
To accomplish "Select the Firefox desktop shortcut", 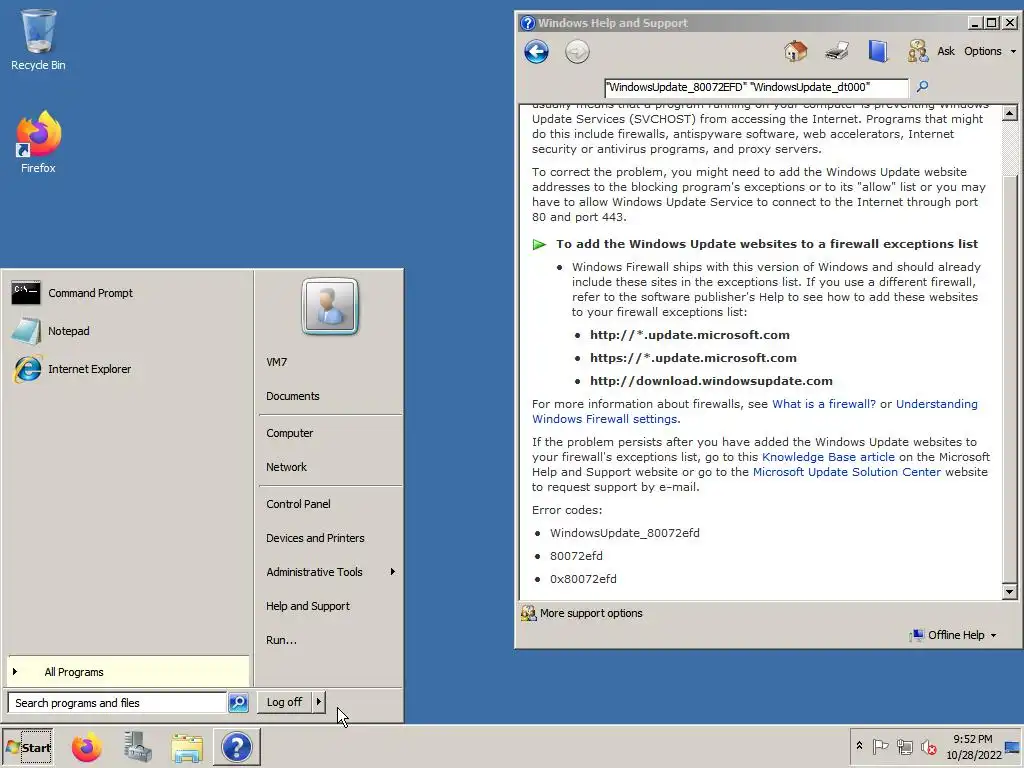I will [38, 142].
